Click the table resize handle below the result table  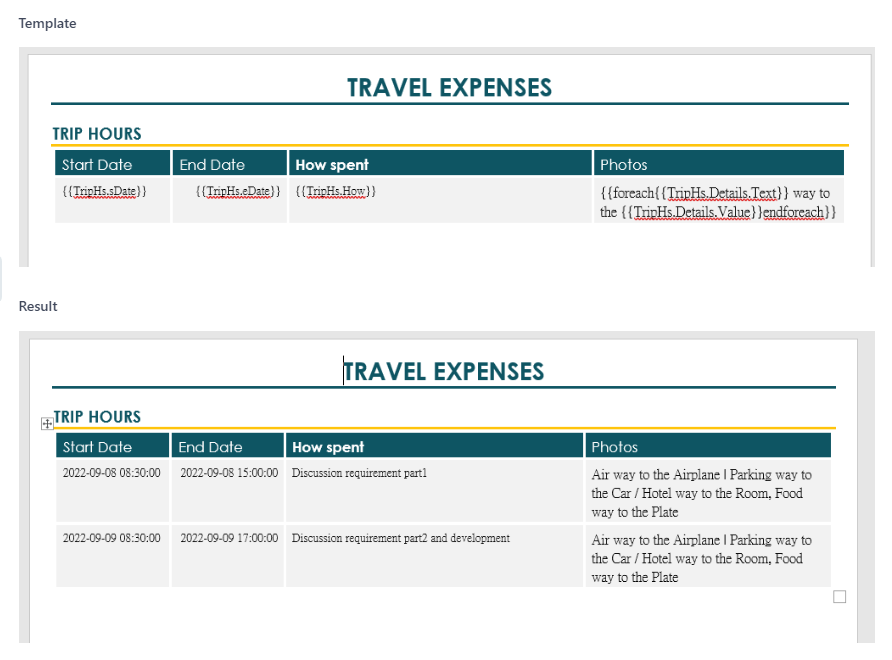coord(839,597)
